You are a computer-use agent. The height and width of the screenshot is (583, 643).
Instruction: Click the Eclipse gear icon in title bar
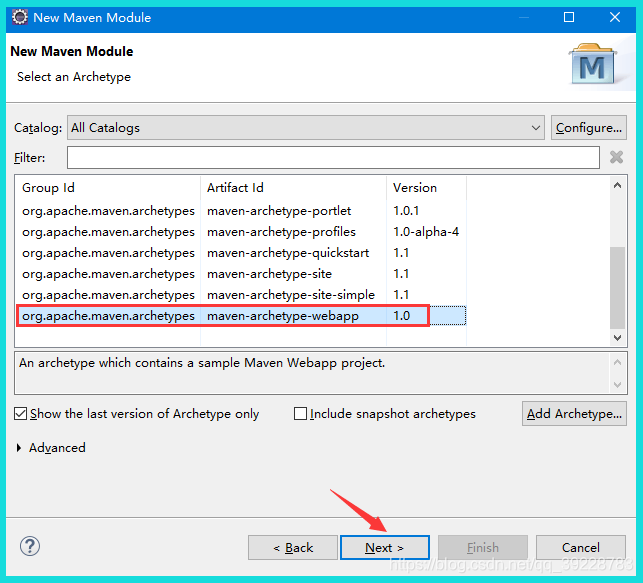tap(20, 17)
